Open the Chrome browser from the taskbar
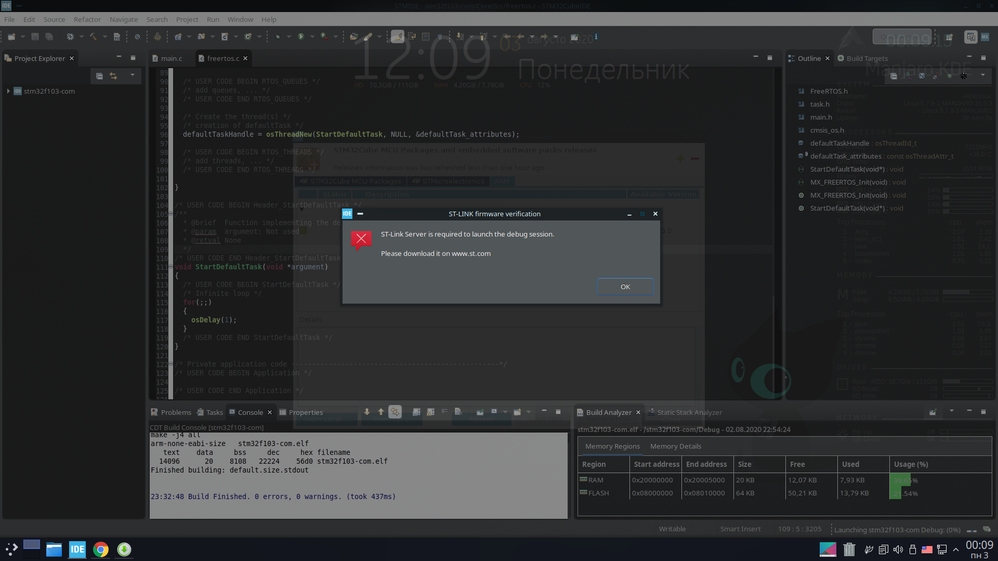Image resolution: width=998 pixels, height=561 pixels. (101, 549)
